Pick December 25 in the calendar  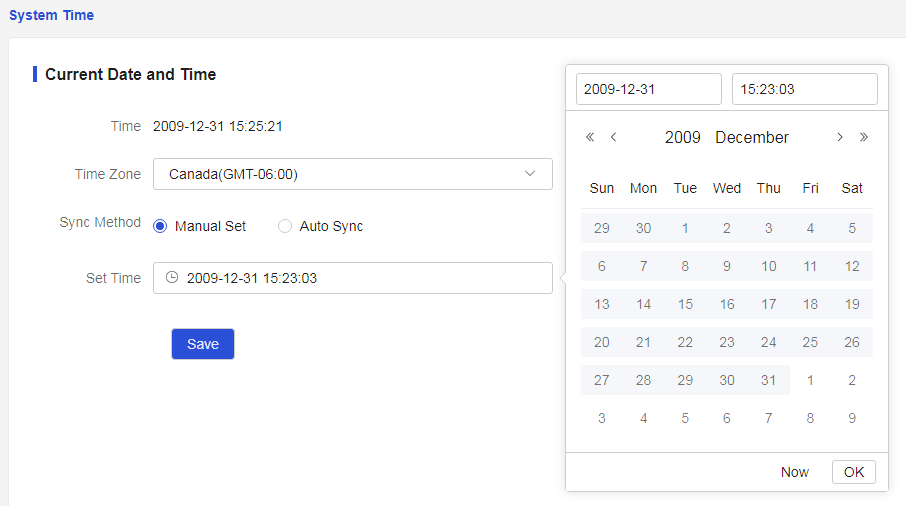click(810, 342)
